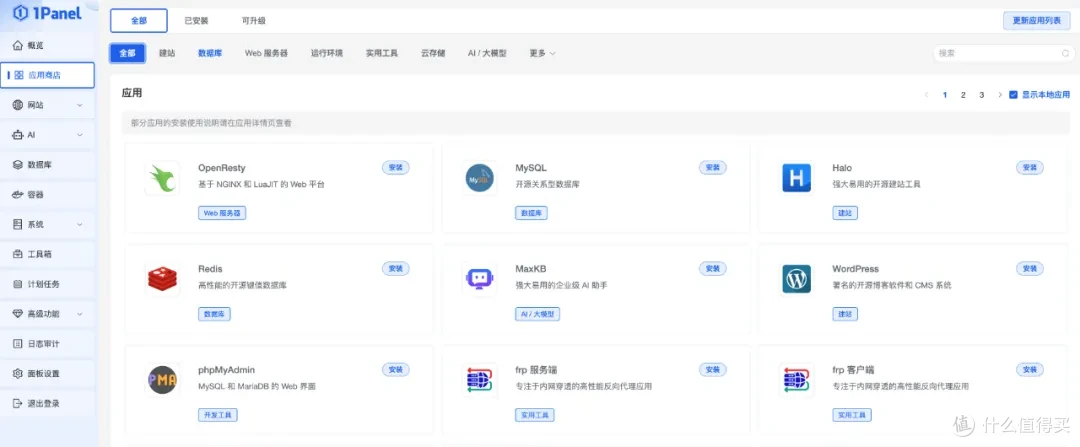The height and width of the screenshot is (447, 1080).
Task: Go to page 2
Action: pos(963,95)
